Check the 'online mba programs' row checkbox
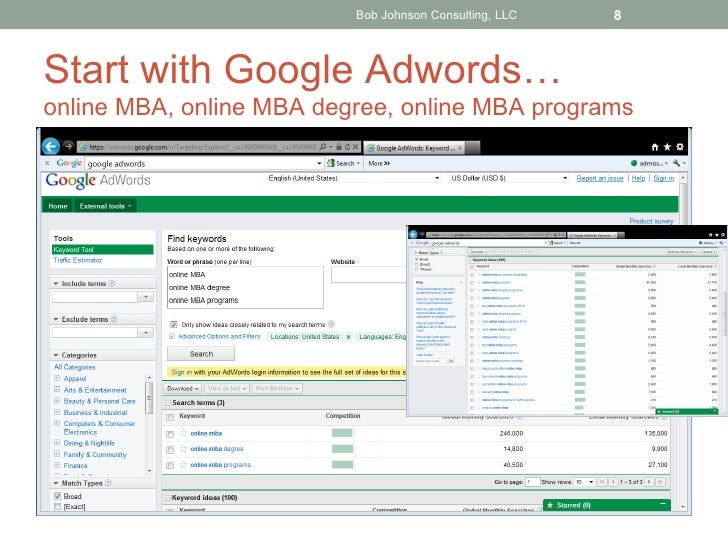Image resolution: width=728 pixels, height=546 pixels. click(170, 465)
